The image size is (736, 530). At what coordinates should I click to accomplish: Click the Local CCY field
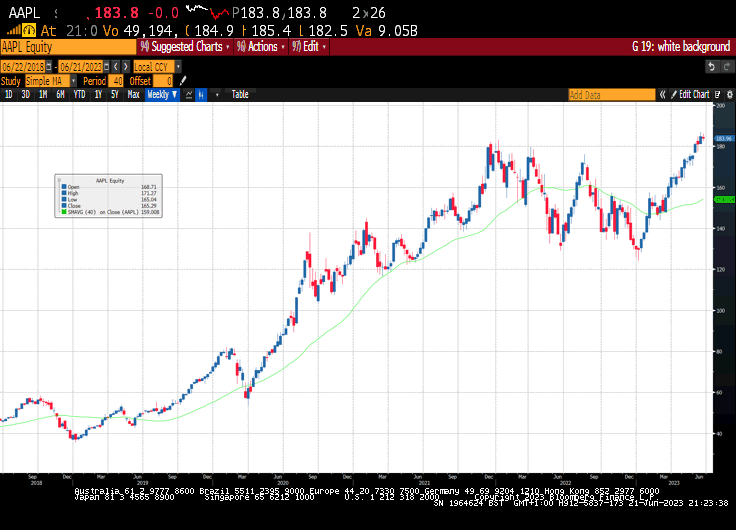[154, 67]
